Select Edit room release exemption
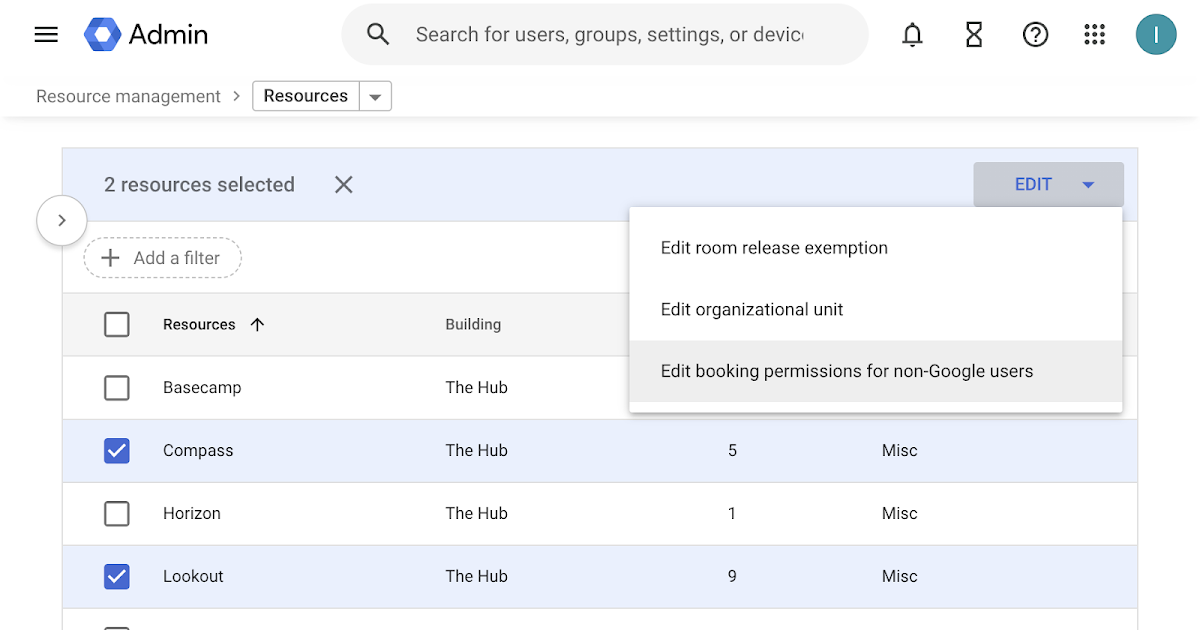The width and height of the screenshot is (1200, 630). [x=774, y=247]
